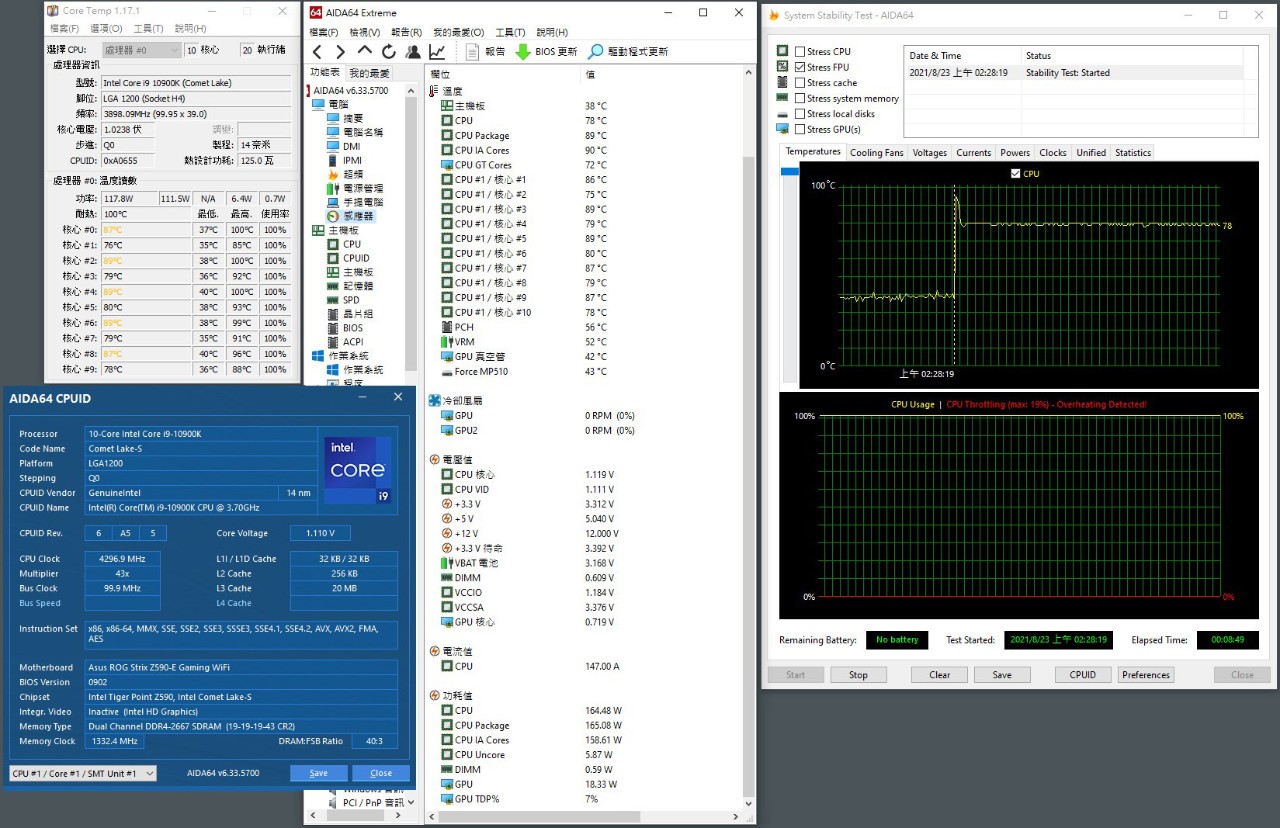Click the Clear button

coord(939,675)
